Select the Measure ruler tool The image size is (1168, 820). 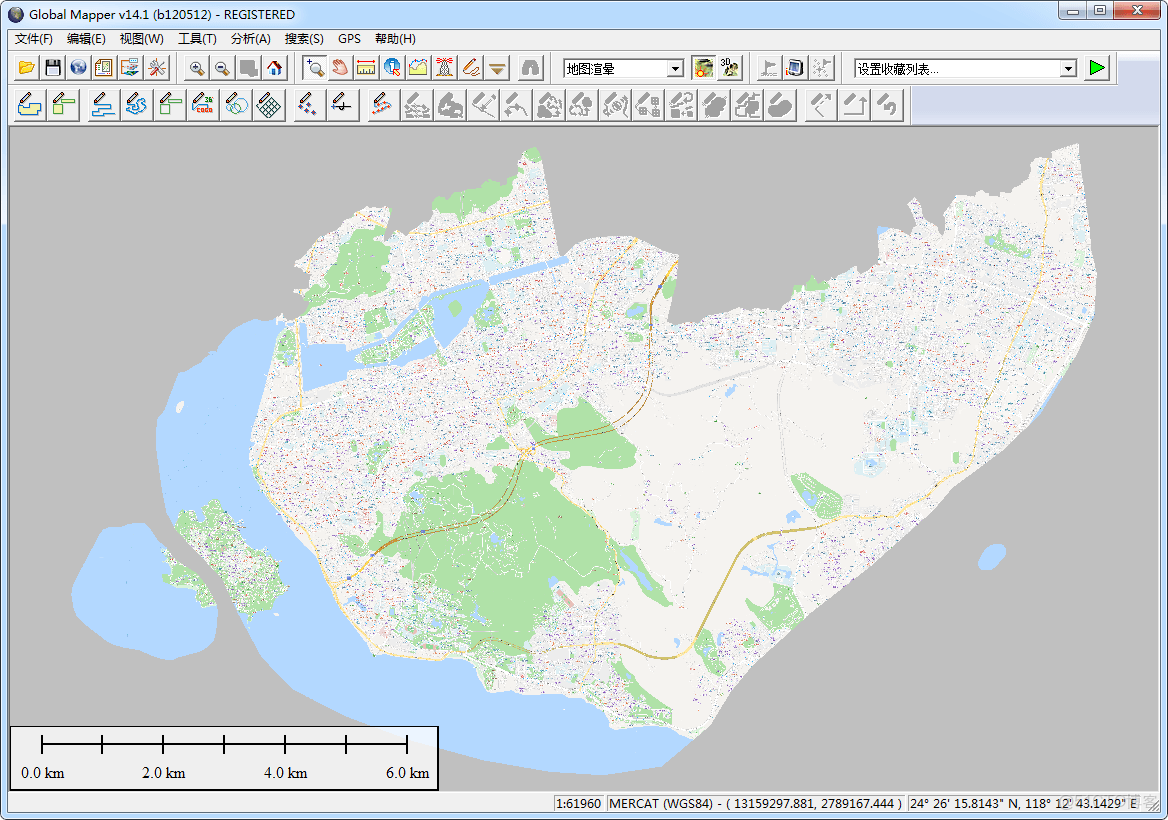[x=366, y=68]
